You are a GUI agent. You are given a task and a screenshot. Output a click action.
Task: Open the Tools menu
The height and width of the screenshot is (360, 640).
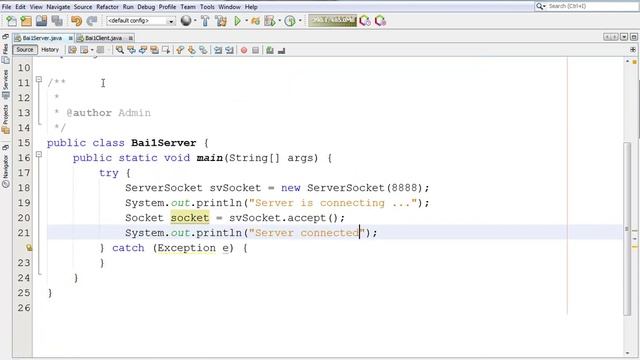(207, 7)
